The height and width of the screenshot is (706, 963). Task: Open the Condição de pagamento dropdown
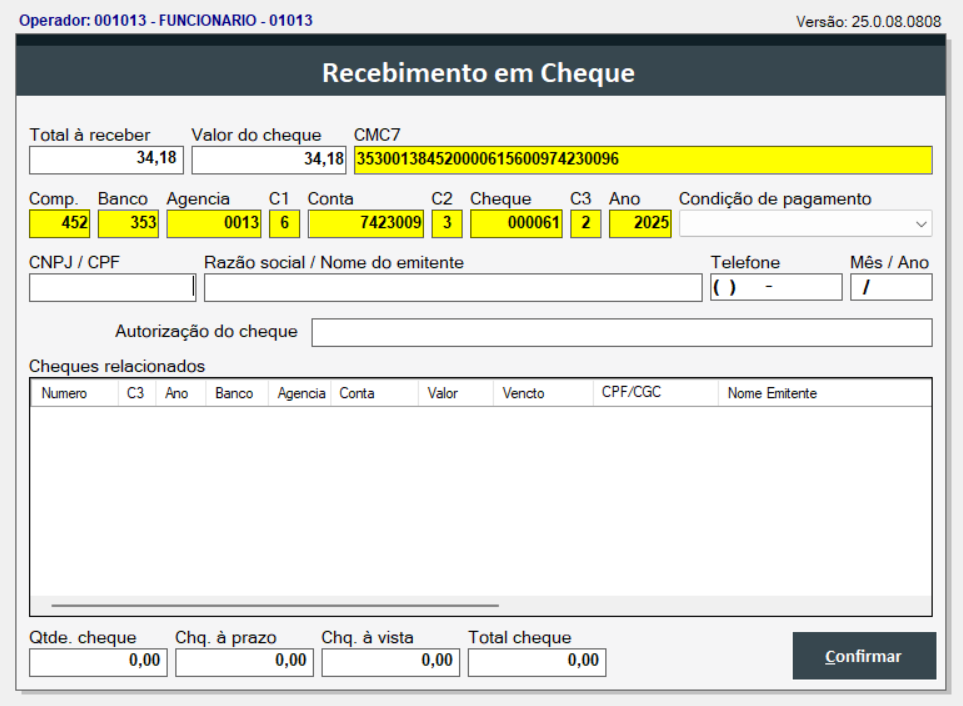click(x=805, y=223)
